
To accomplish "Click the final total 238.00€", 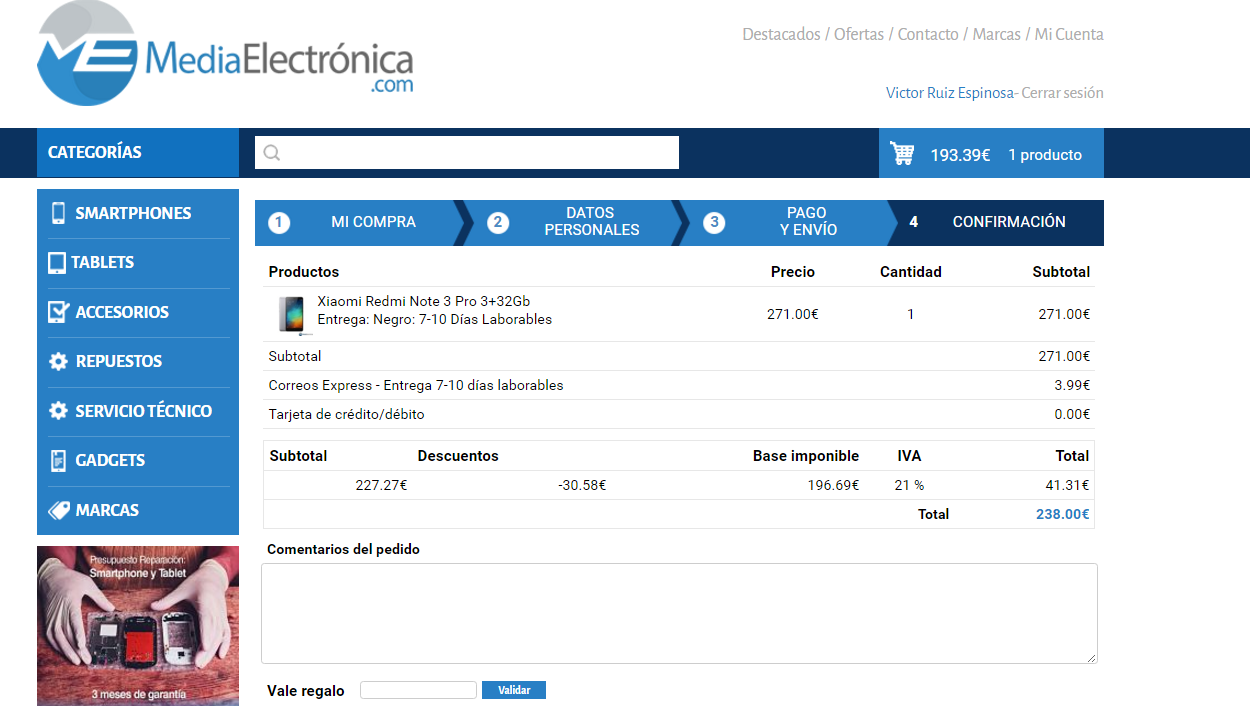I will point(1063,514).
